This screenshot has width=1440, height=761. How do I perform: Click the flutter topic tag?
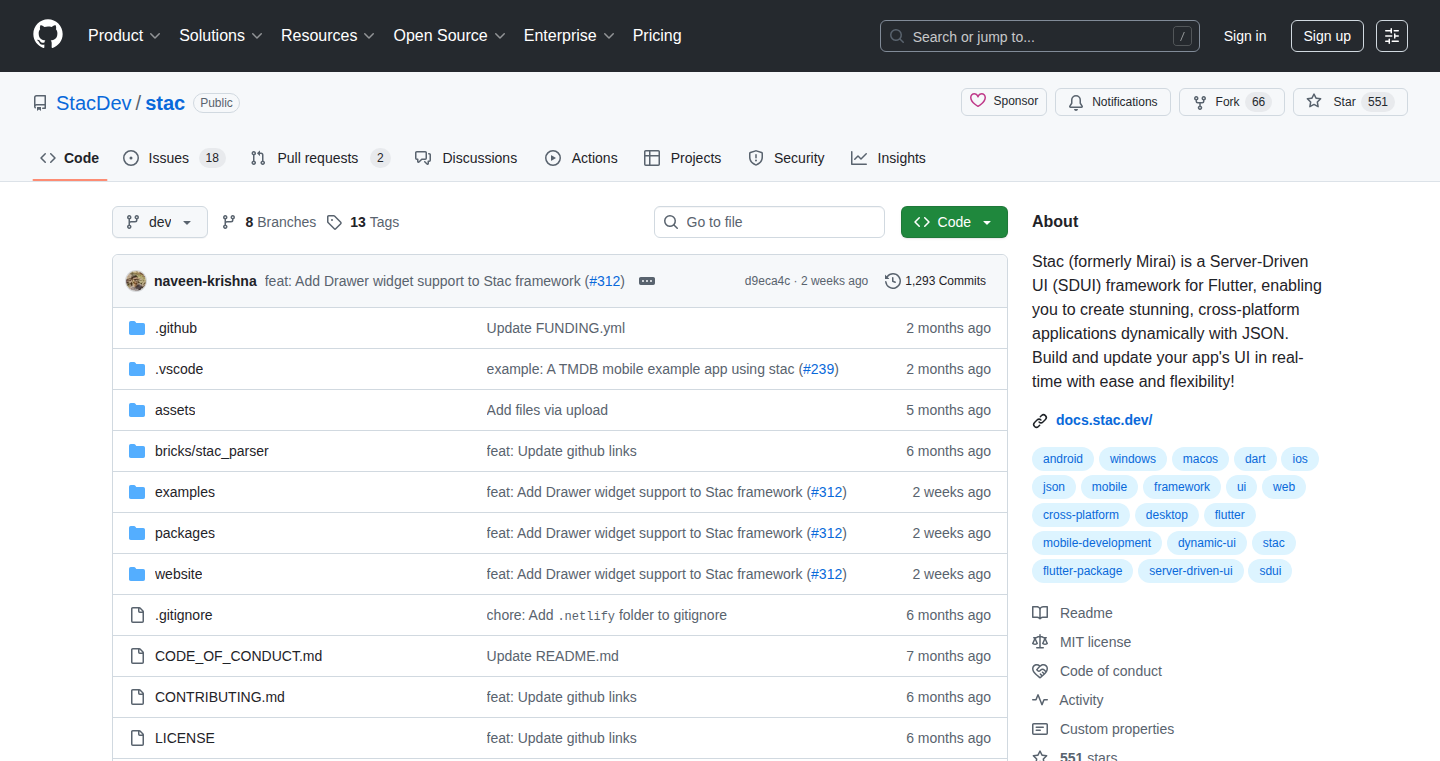click(x=1230, y=515)
